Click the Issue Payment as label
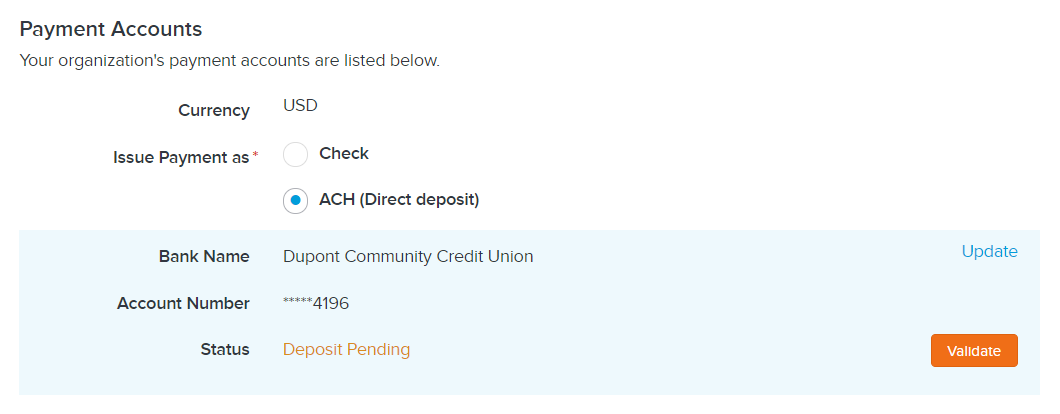1060x414 pixels. [x=181, y=158]
